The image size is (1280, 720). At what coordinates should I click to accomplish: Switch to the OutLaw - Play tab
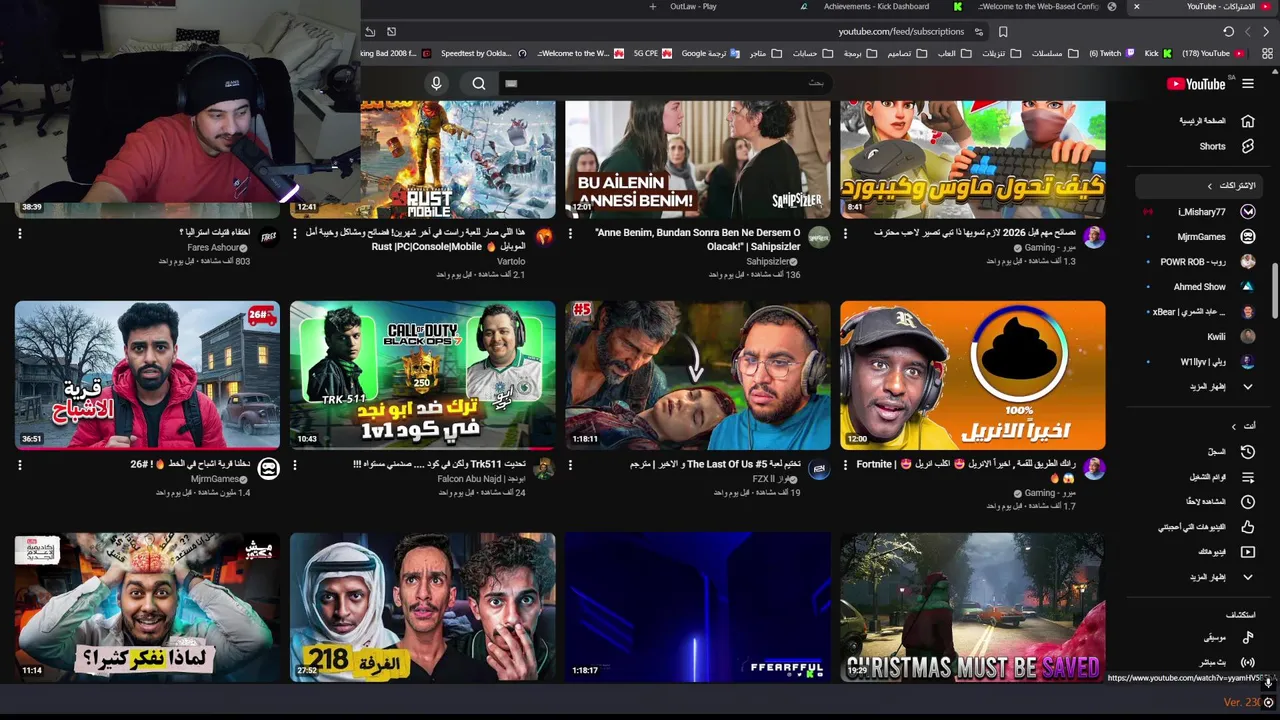(693, 6)
